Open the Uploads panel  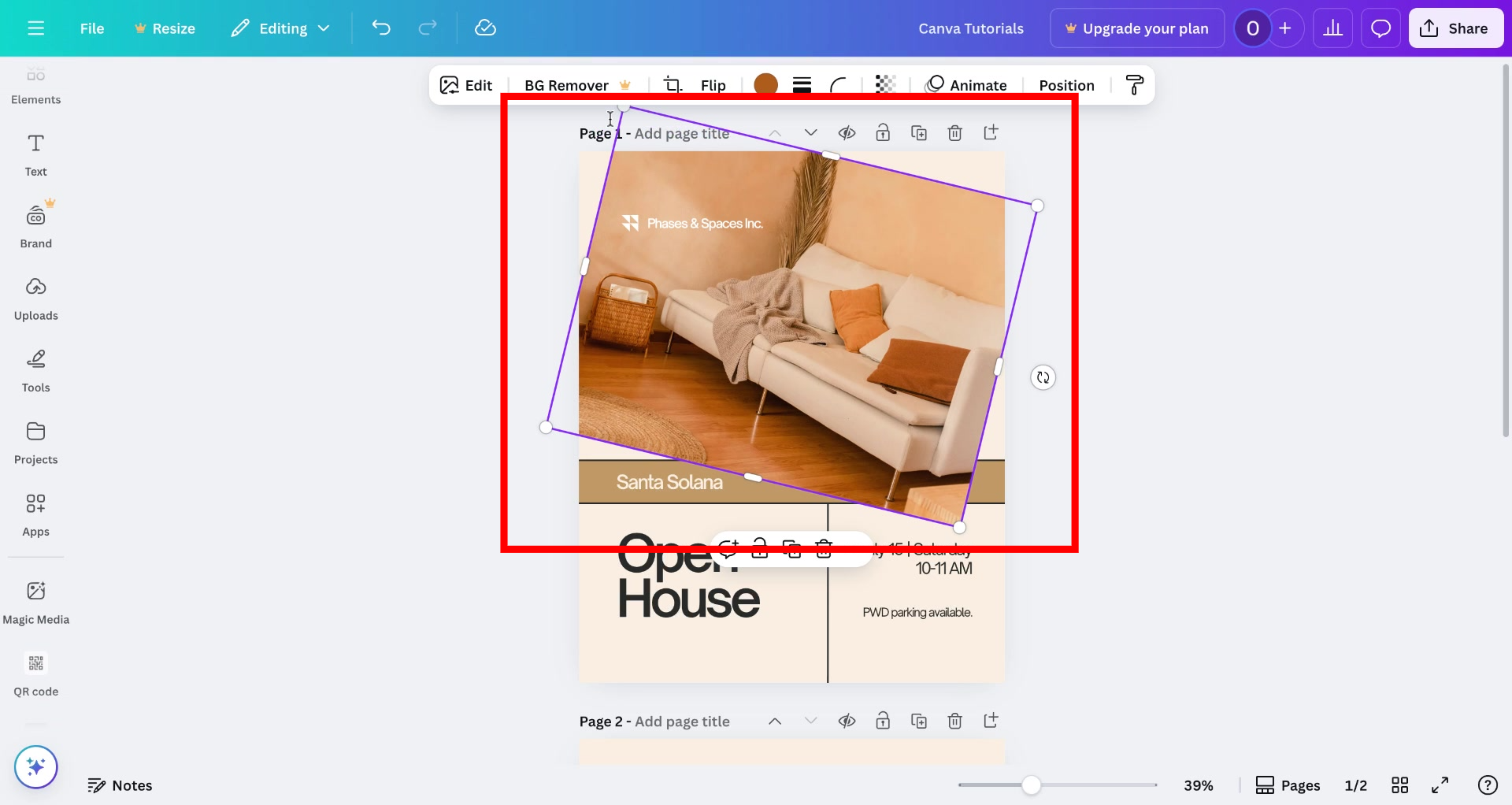point(35,298)
